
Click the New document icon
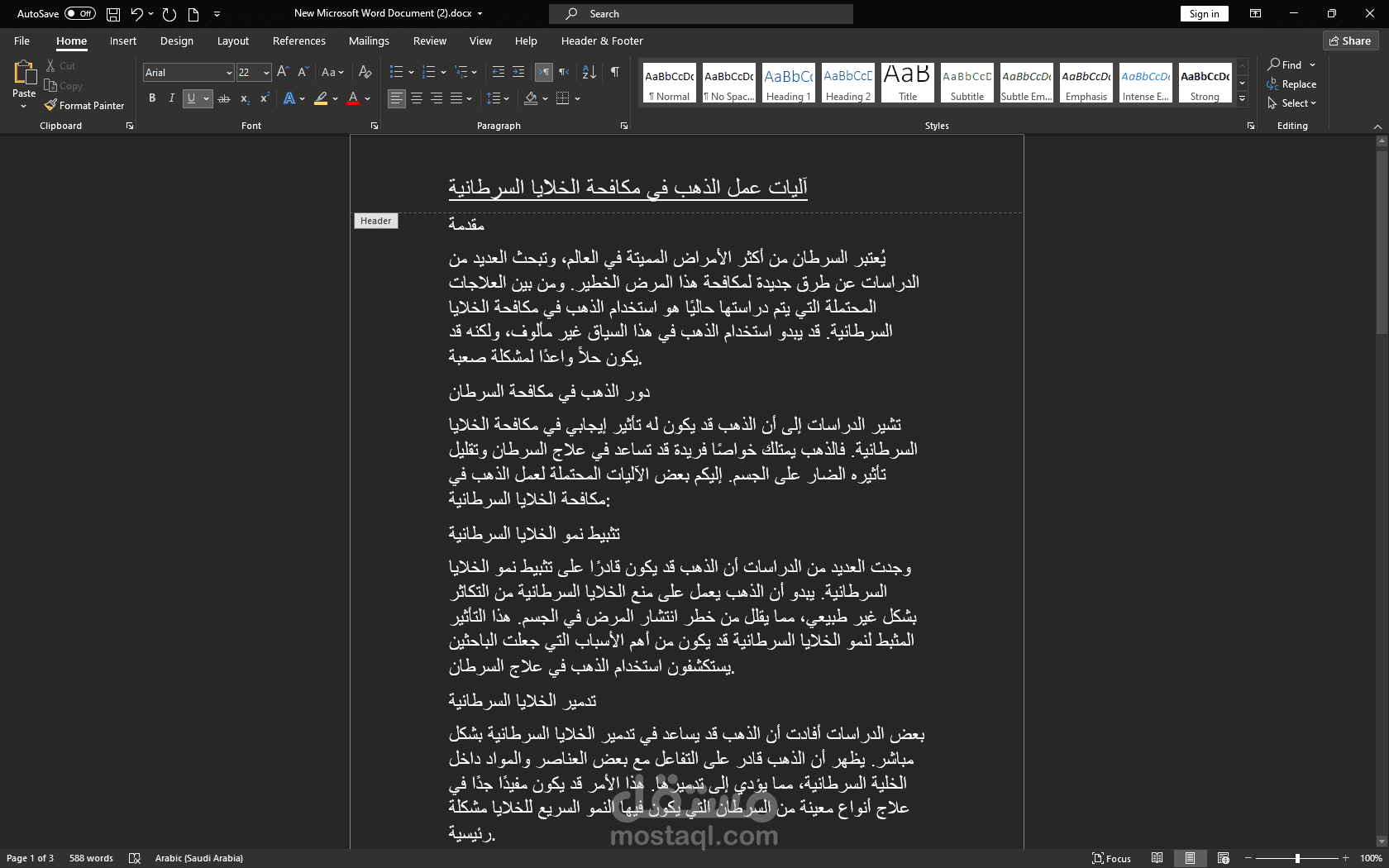point(193,14)
